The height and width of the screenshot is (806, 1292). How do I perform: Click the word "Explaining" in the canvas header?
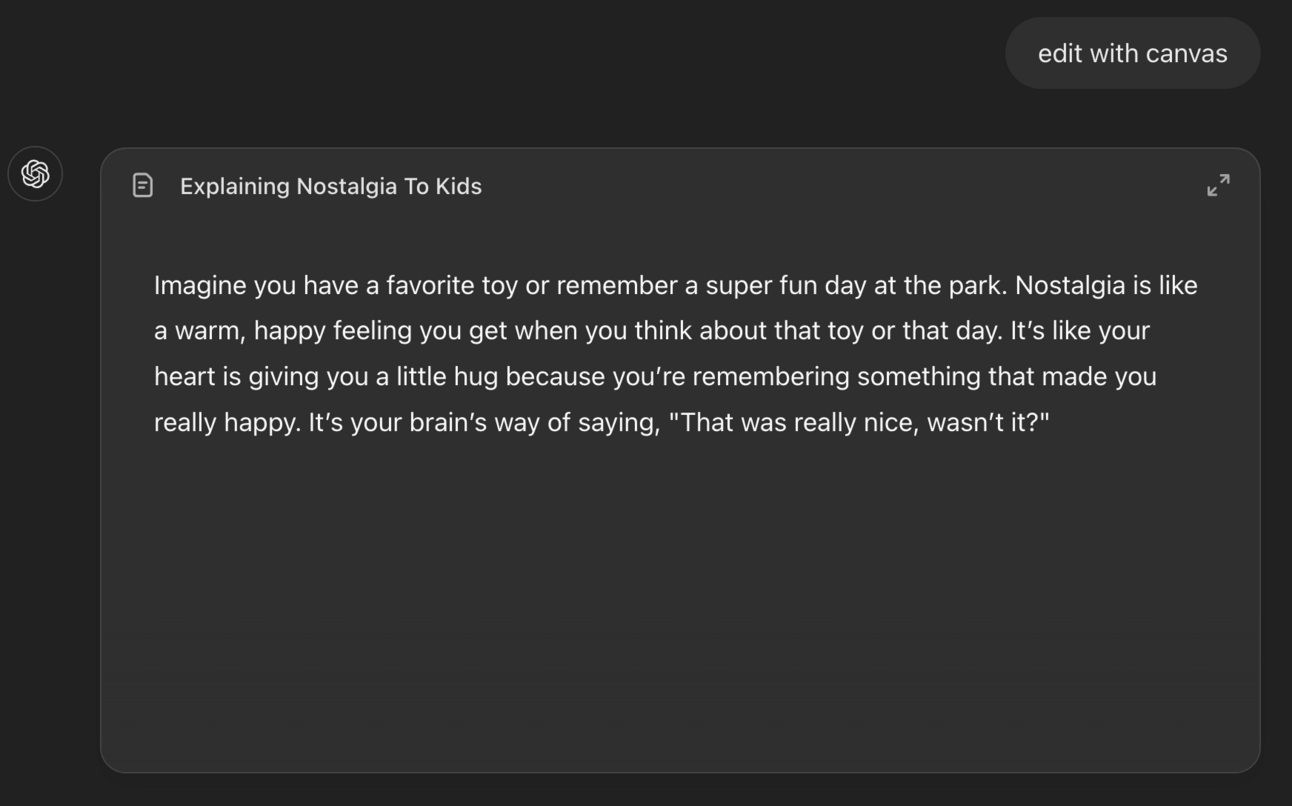235,187
